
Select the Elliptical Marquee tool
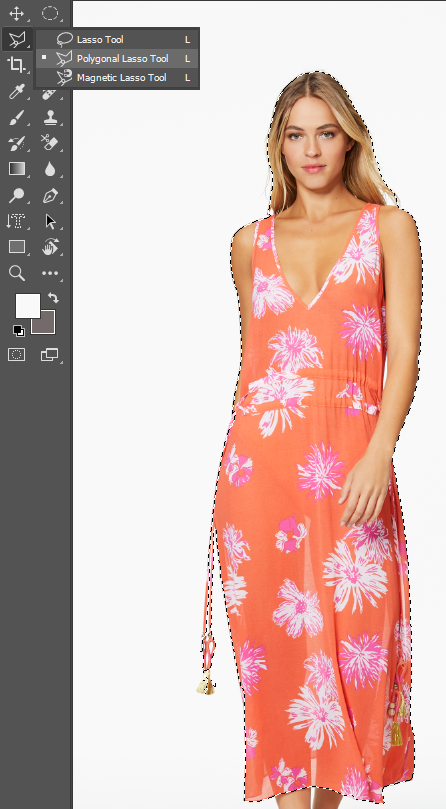coord(50,13)
